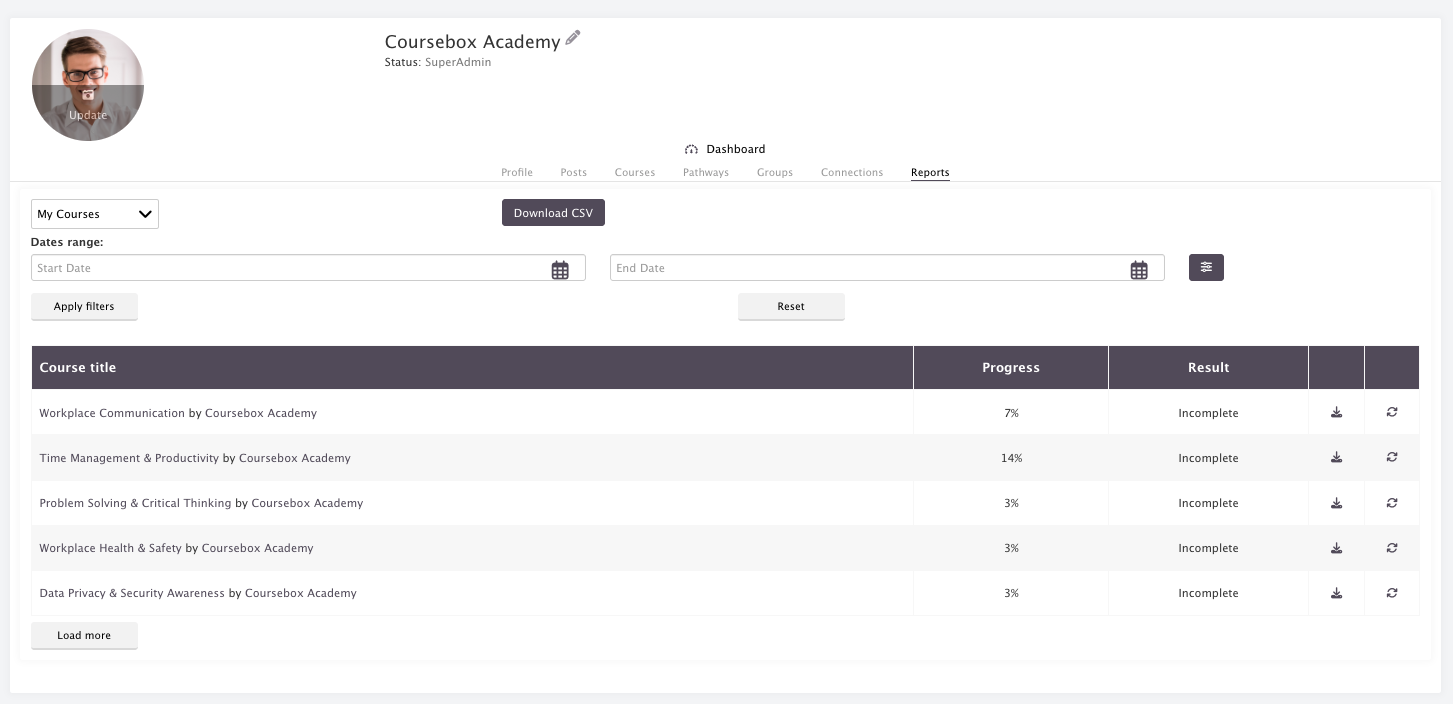Download report for Data Privacy & Security Awareness

click(1336, 593)
